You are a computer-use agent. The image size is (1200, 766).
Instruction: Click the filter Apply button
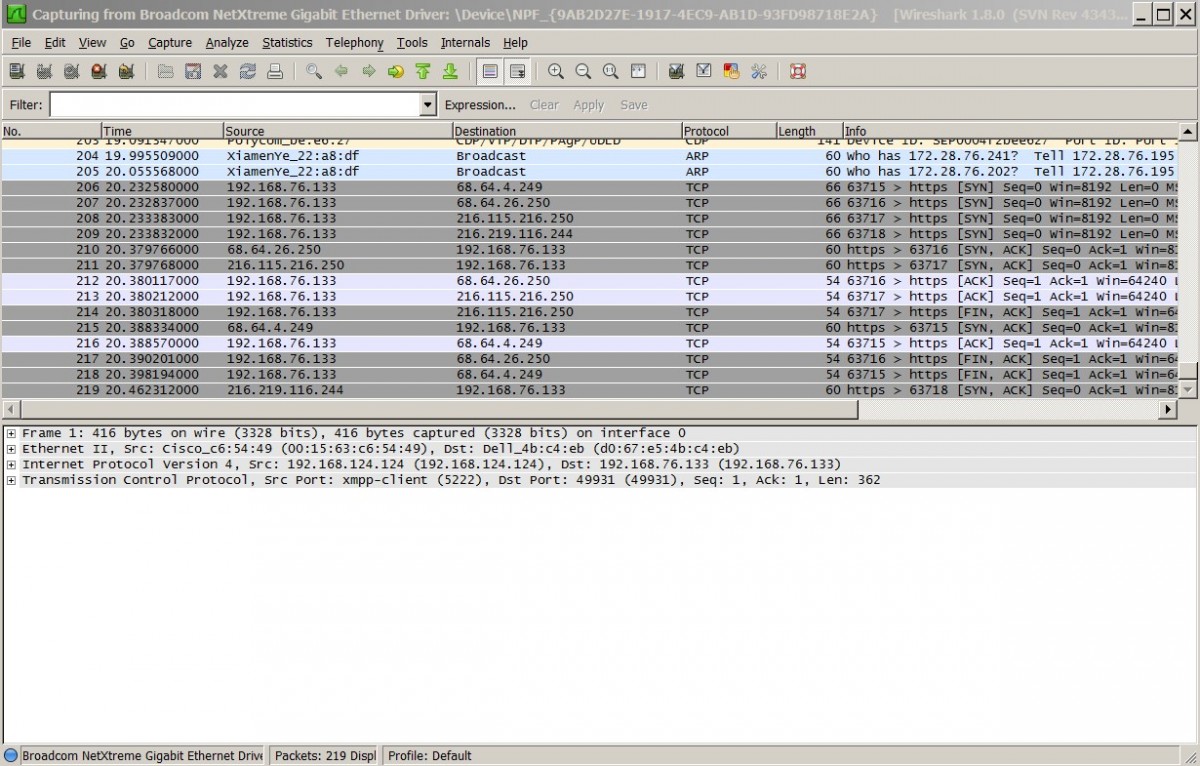click(588, 105)
